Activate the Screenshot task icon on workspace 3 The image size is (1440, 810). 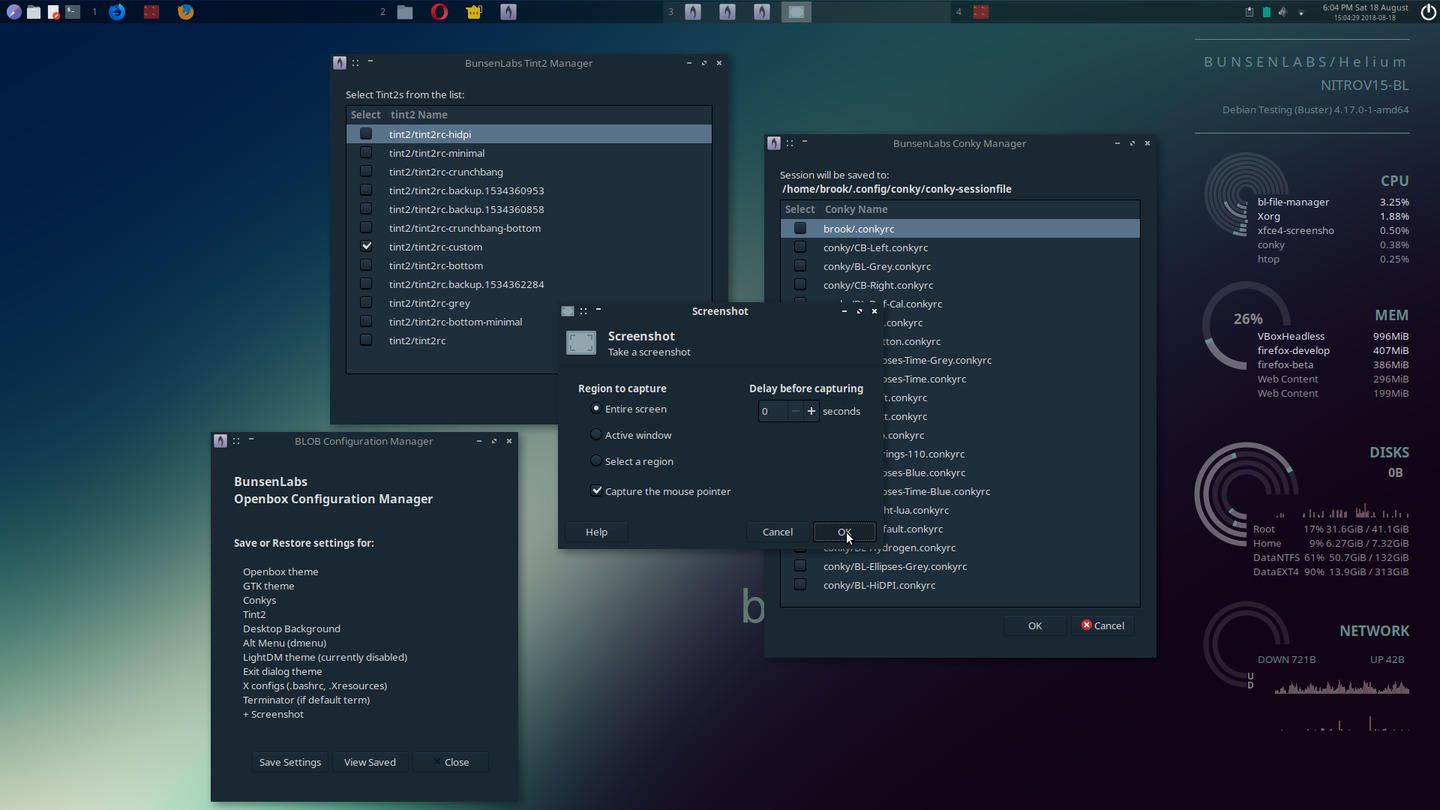tap(796, 12)
